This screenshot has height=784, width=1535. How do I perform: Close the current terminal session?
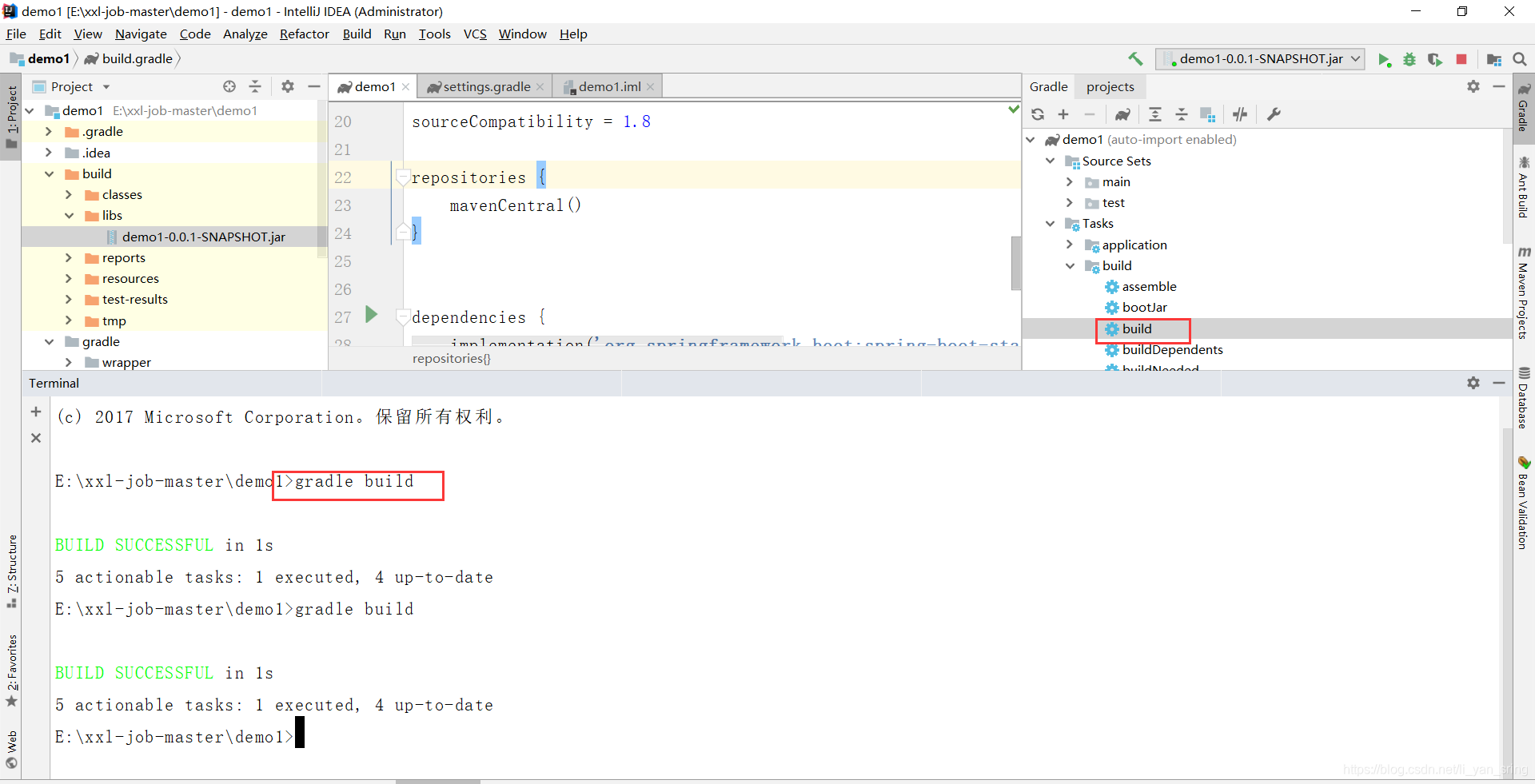click(x=36, y=438)
